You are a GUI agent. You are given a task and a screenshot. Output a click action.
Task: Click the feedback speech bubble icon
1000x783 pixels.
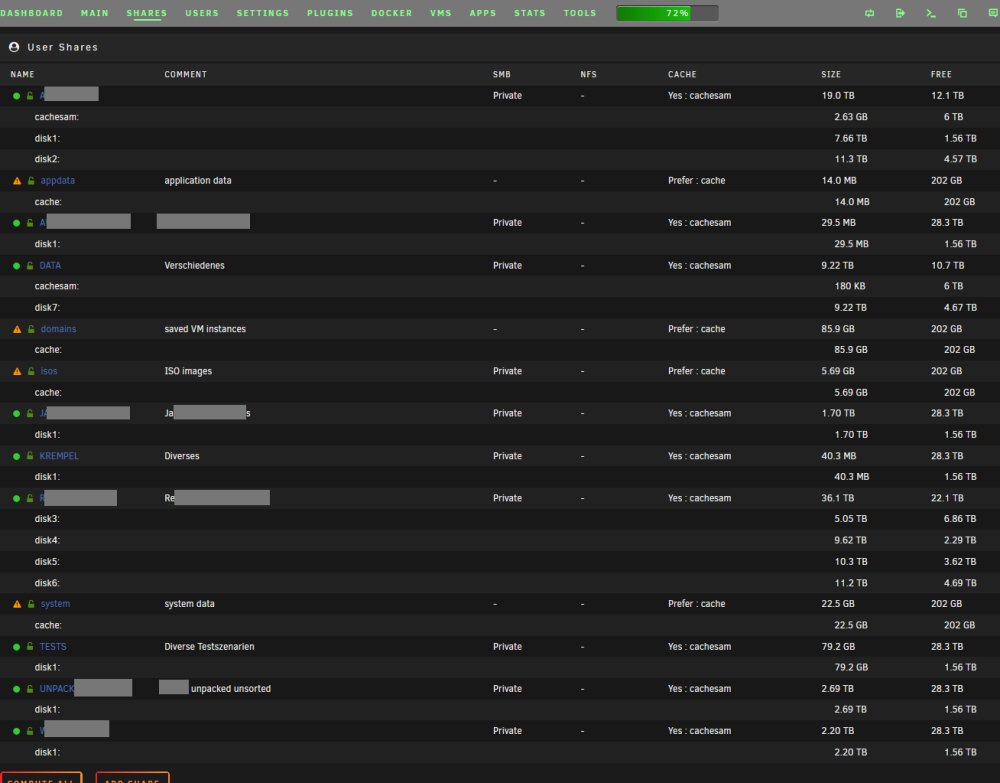click(x=993, y=13)
